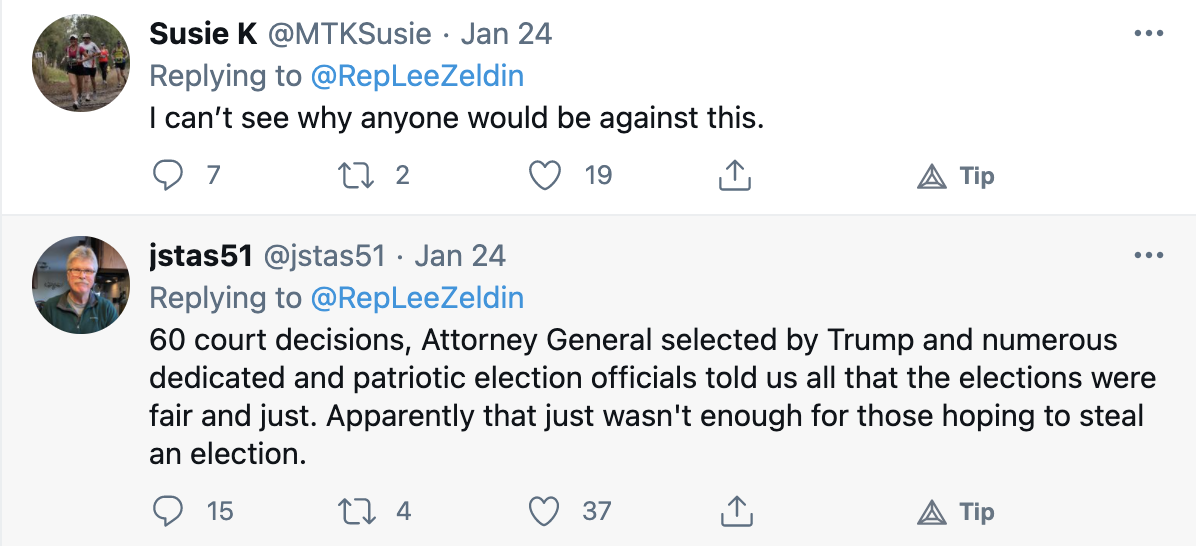1196x546 pixels.
Task: Retweet jstas51's tweet
Action: tap(354, 511)
